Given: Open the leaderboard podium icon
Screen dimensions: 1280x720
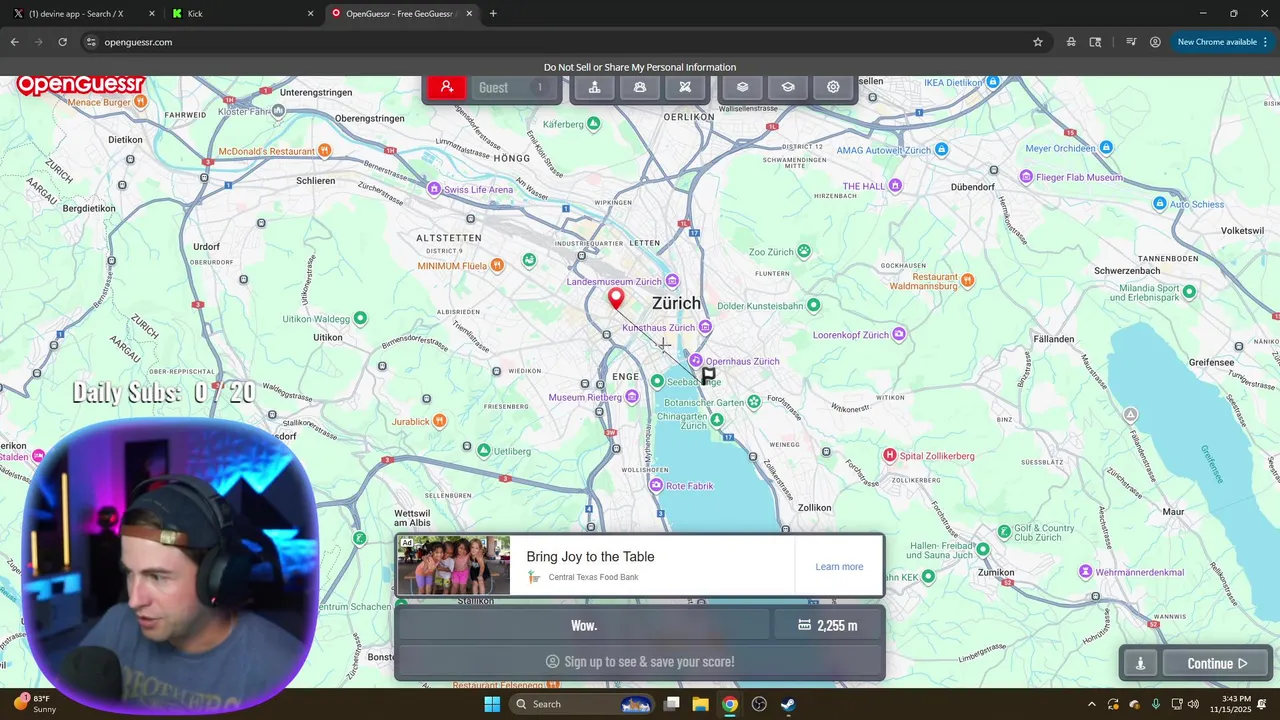Looking at the screenshot, I should (594, 87).
